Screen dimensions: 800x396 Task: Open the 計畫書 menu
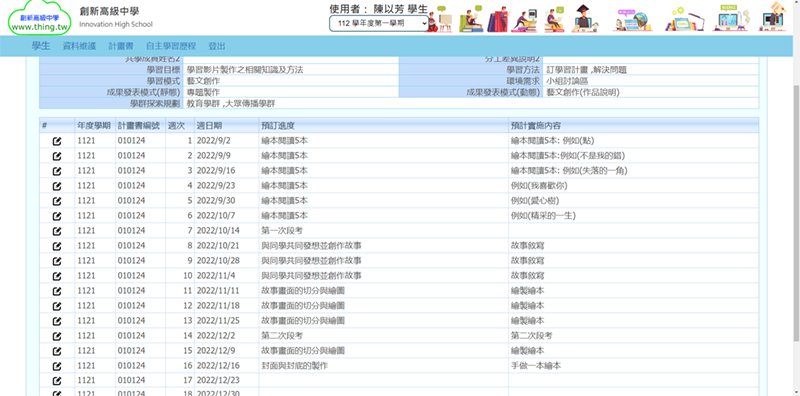(121, 46)
